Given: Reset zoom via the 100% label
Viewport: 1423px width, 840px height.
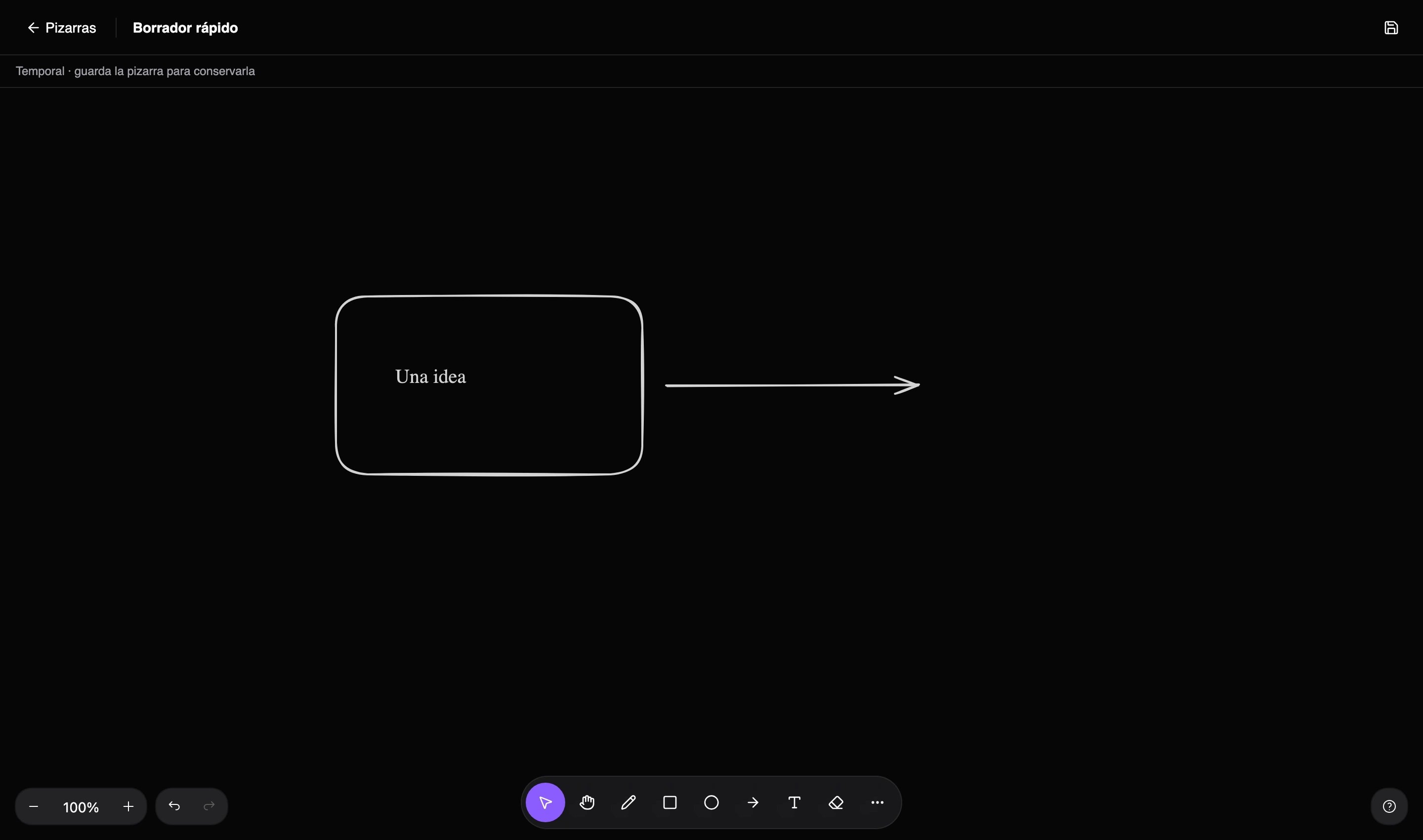Looking at the screenshot, I should pos(81,807).
